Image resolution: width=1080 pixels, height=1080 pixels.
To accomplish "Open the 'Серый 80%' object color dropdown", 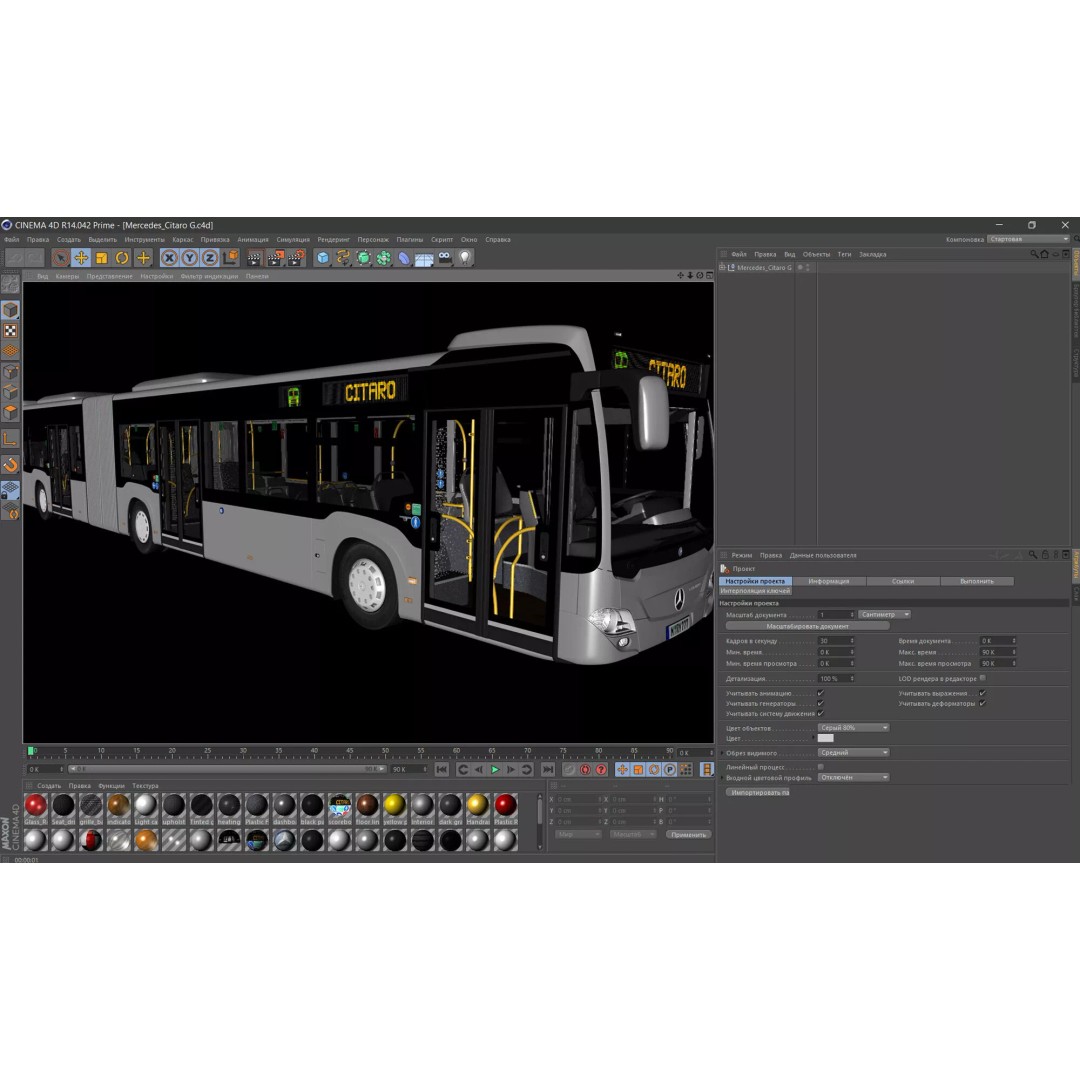I will point(854,727).
